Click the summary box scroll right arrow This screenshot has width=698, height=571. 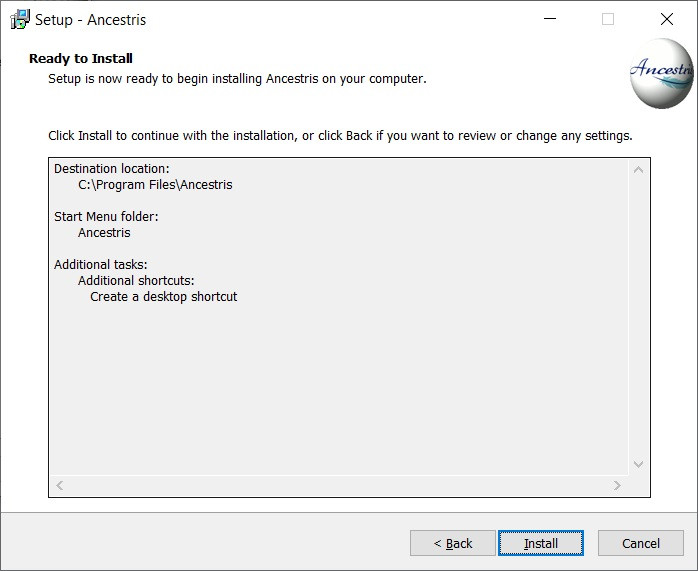[617, 485]
